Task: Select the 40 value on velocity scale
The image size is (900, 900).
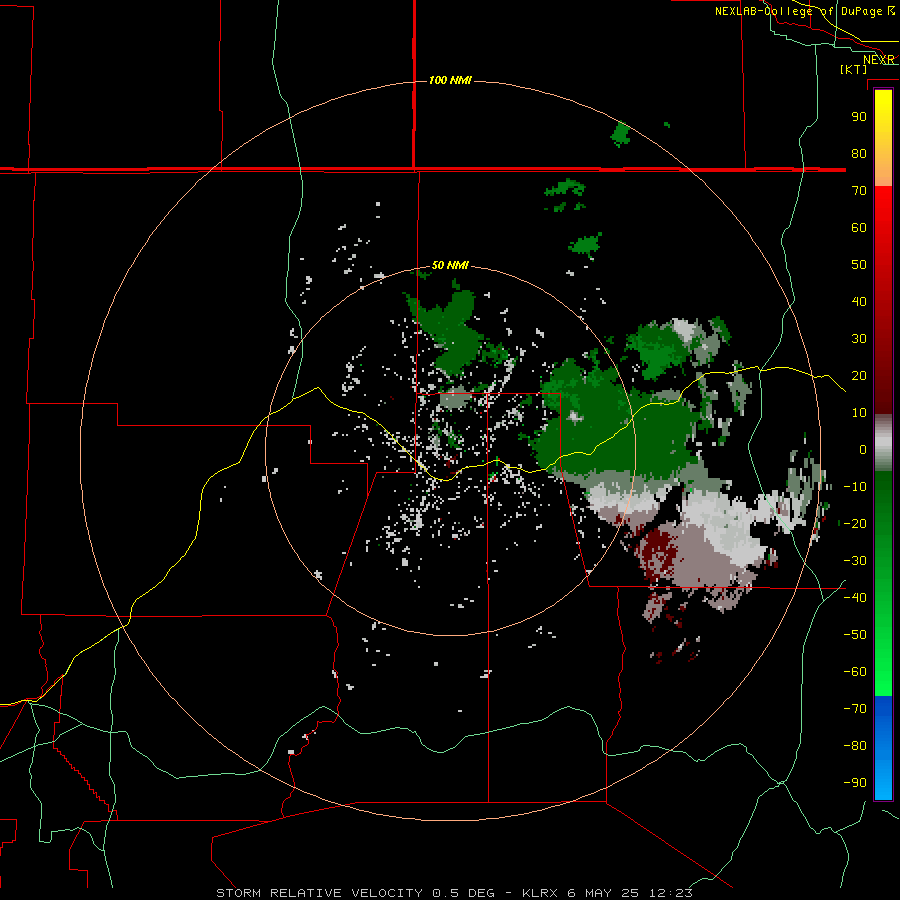Action: tap(859, 301)
